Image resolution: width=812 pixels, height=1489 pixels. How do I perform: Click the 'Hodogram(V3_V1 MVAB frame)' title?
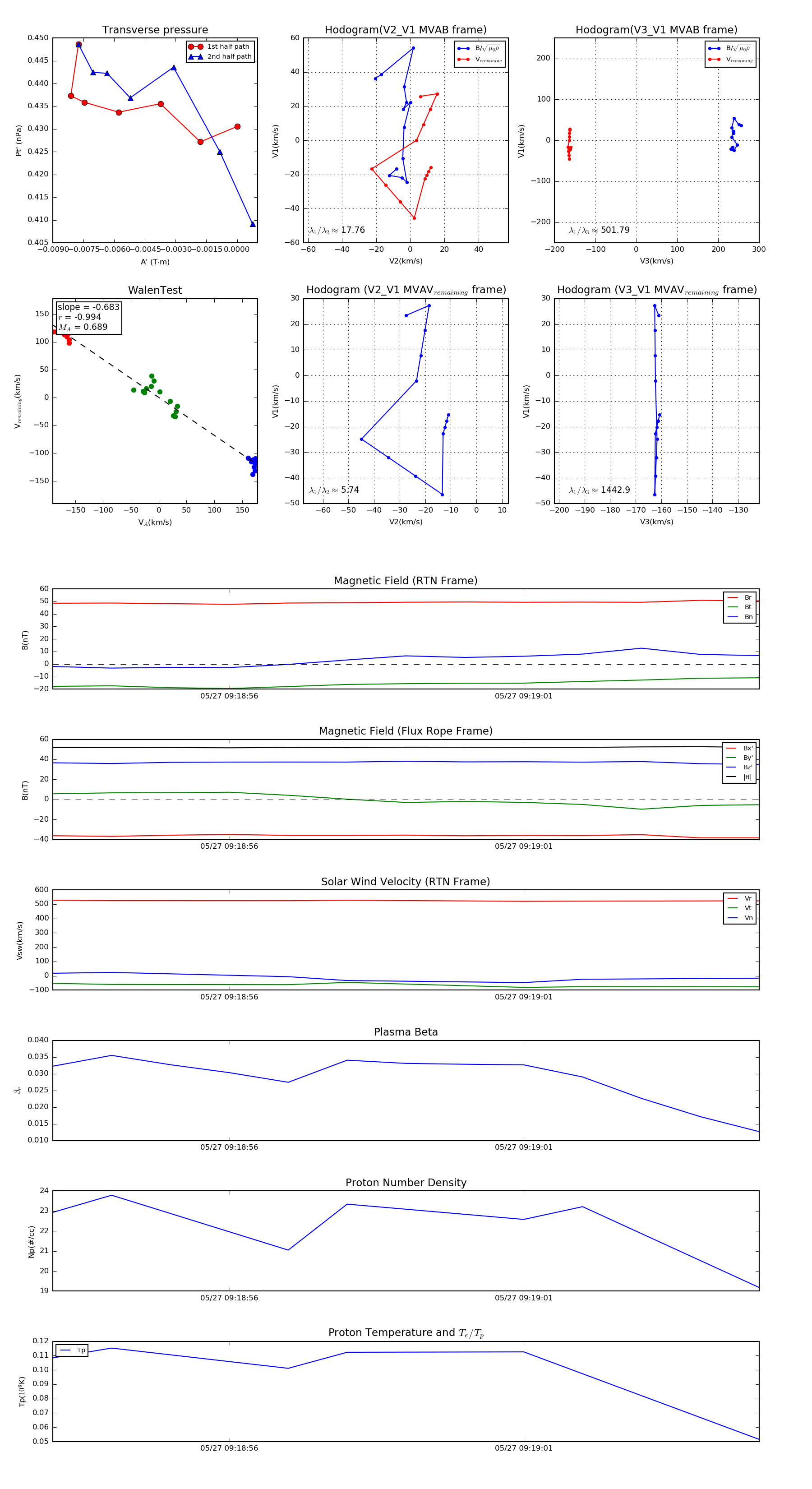point(656,30)
